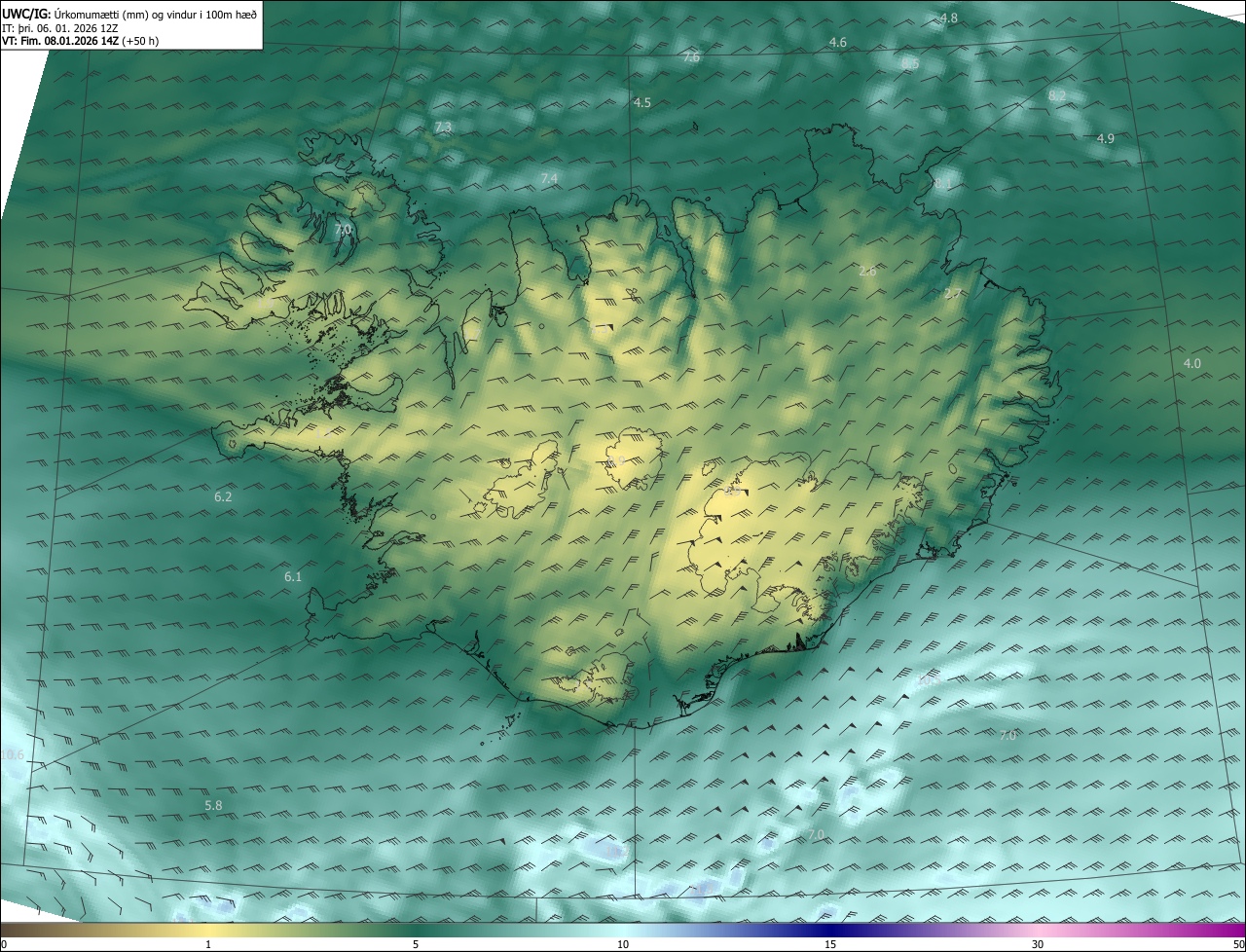
Task: Click the 7.4 value label
Action: pos(549,178)
